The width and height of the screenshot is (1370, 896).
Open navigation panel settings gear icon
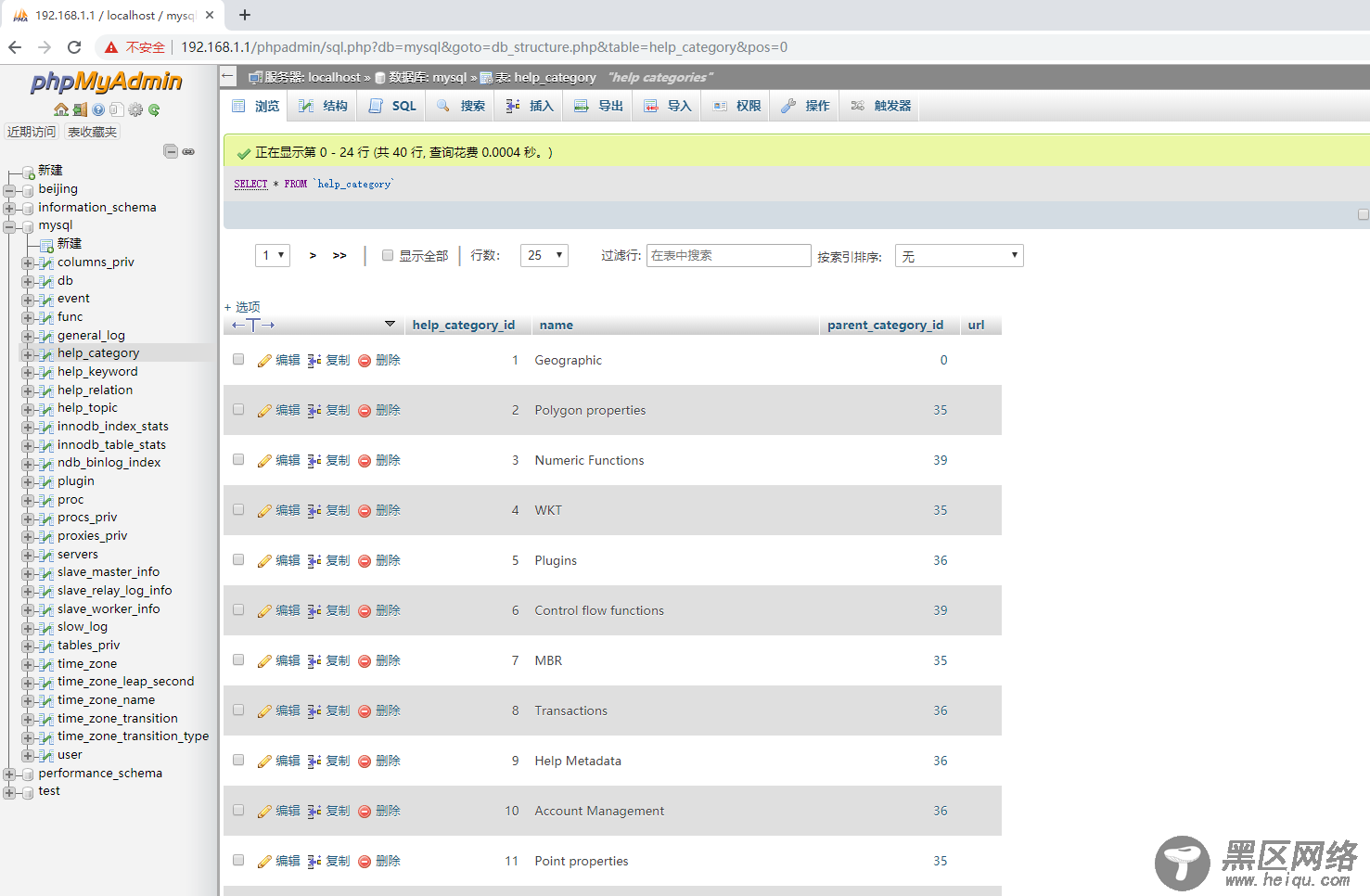coord(135,109)
